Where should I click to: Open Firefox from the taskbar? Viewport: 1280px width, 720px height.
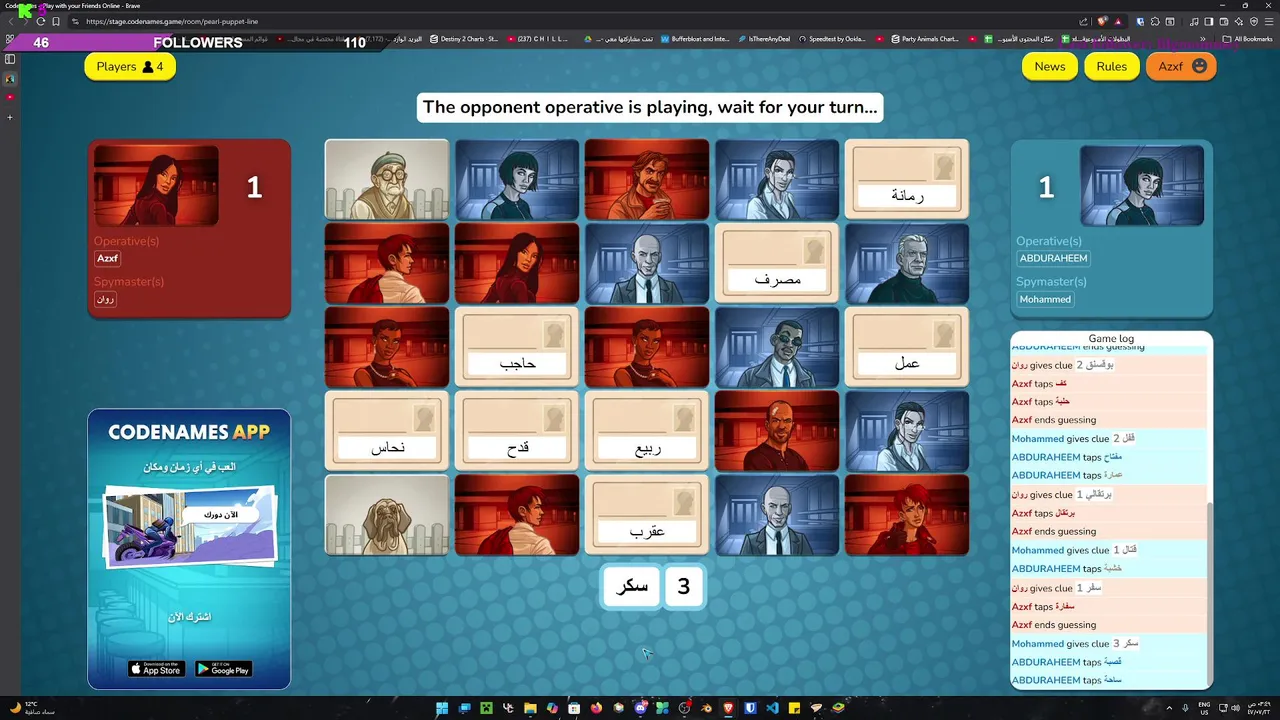(x=596, y=708)
